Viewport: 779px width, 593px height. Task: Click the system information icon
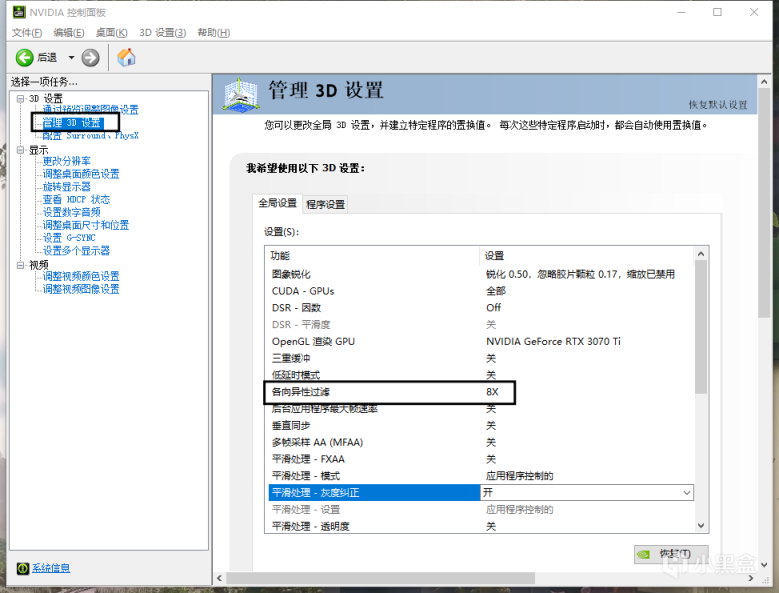[23, 568]
